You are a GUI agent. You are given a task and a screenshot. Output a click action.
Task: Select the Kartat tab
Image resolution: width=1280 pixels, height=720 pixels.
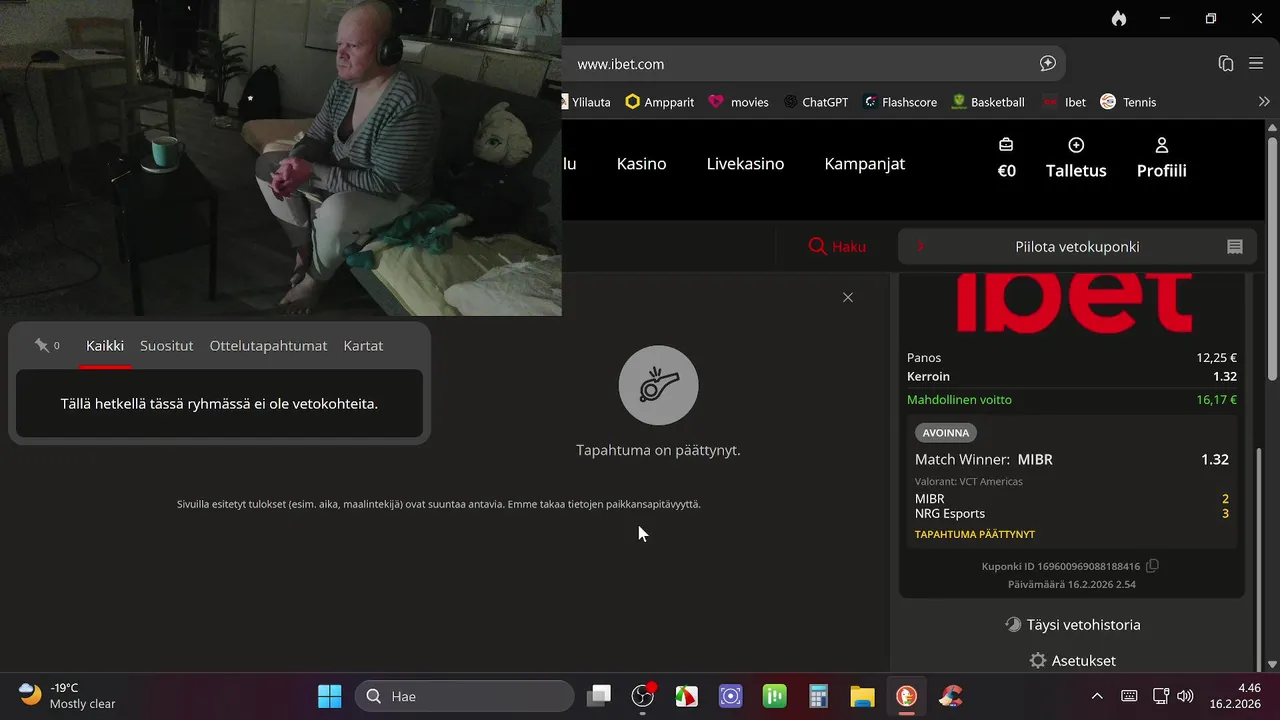(363, 346)
